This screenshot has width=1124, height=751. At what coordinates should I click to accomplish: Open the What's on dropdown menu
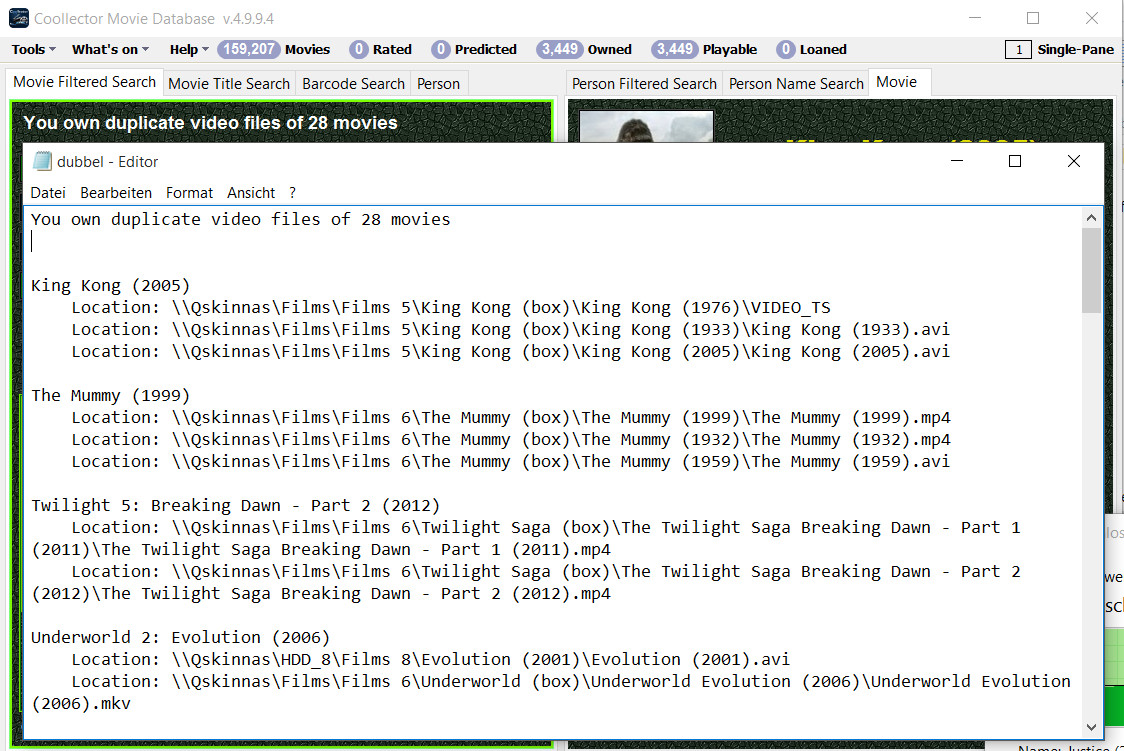(110, 49)
